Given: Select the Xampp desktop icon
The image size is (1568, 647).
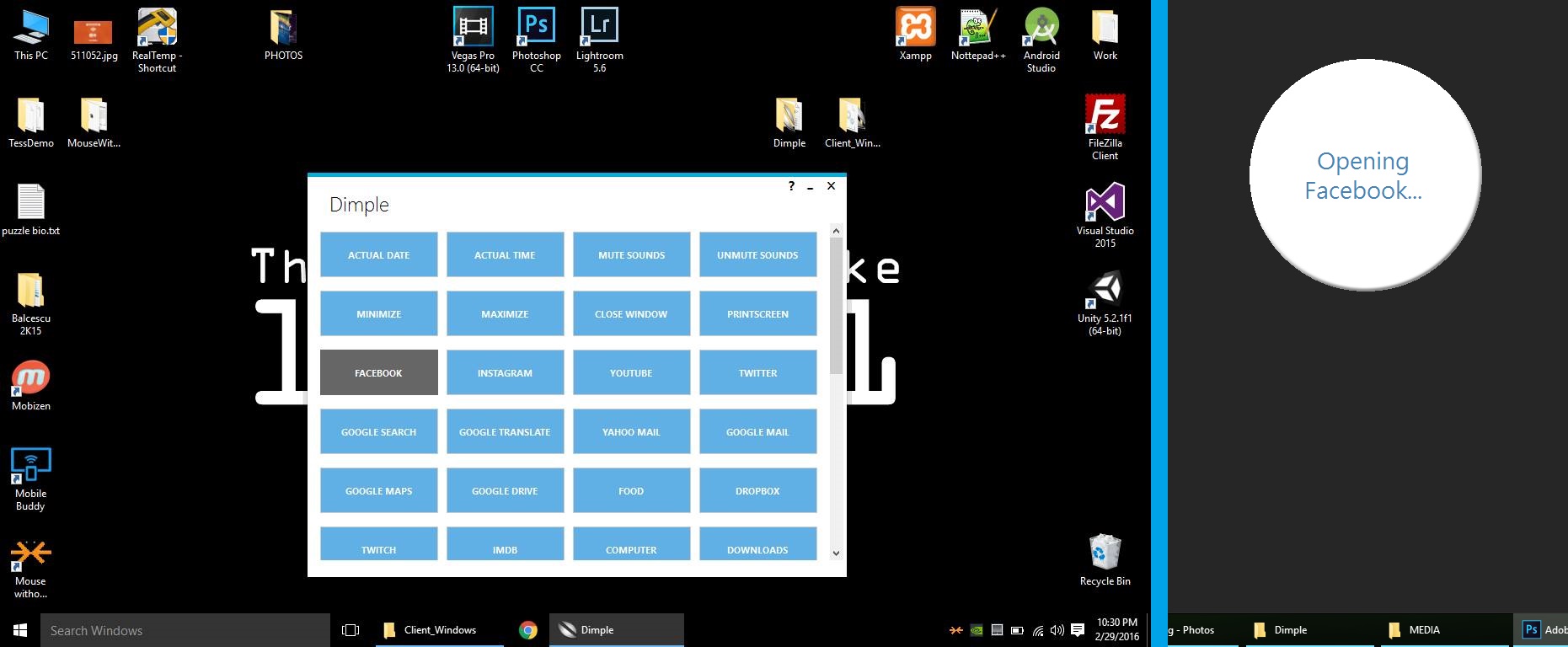Looking at the screenshot, I should (915, 35).
